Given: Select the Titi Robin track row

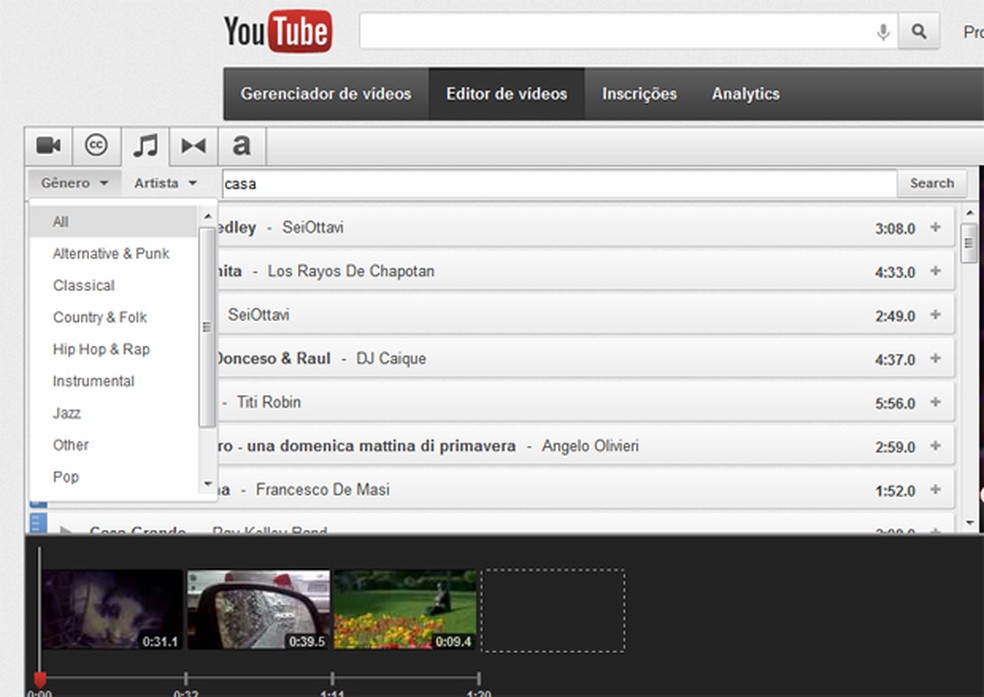Looking at the screenshot, I should tap(585, 402).
